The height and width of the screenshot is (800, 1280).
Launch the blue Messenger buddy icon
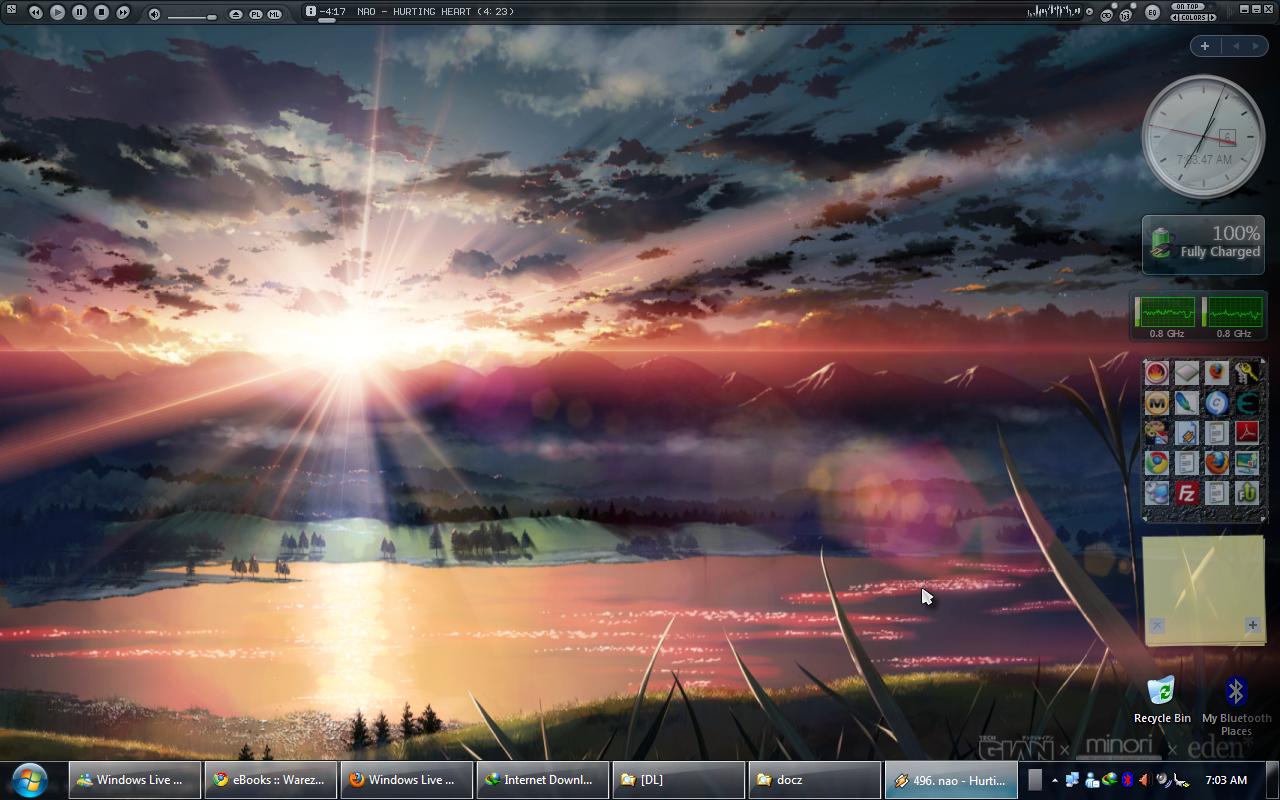(1157, 493)
